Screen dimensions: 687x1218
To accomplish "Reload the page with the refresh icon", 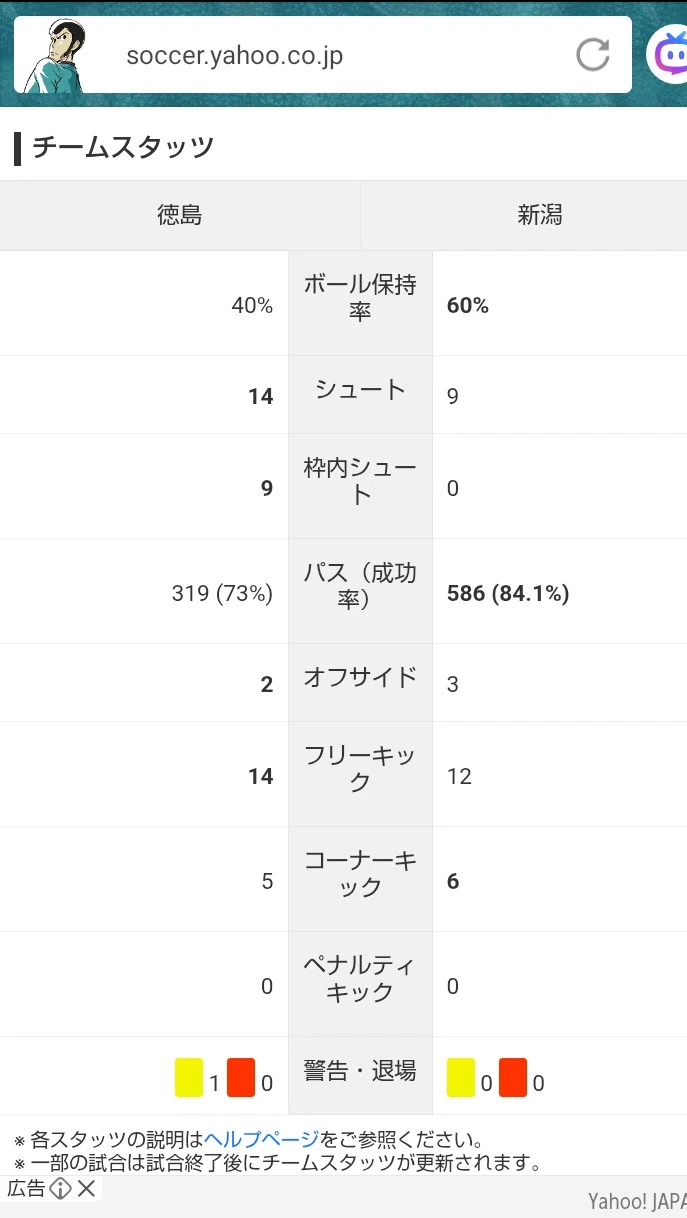I will (x=593, y=54).
